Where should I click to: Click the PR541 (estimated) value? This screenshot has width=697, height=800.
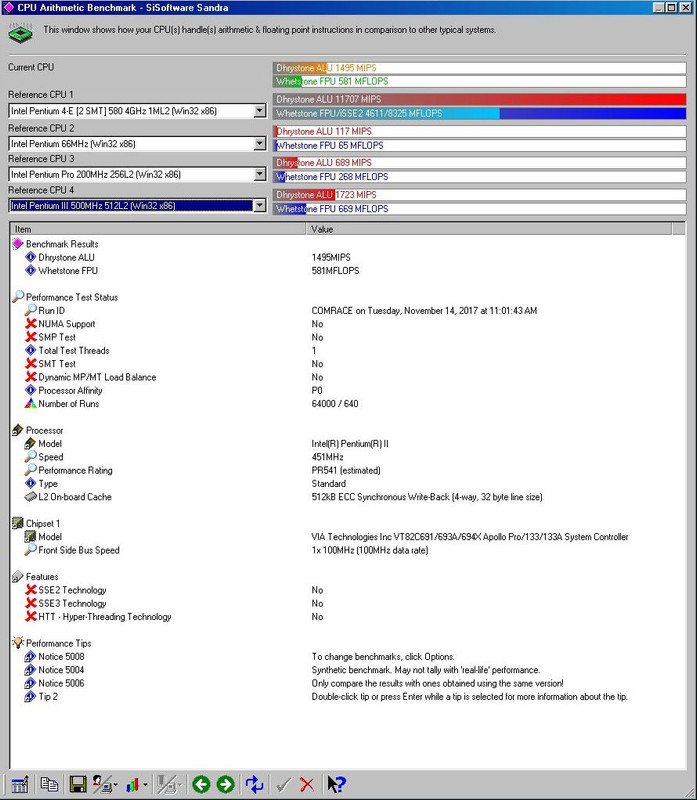click(x=346, y=470)
